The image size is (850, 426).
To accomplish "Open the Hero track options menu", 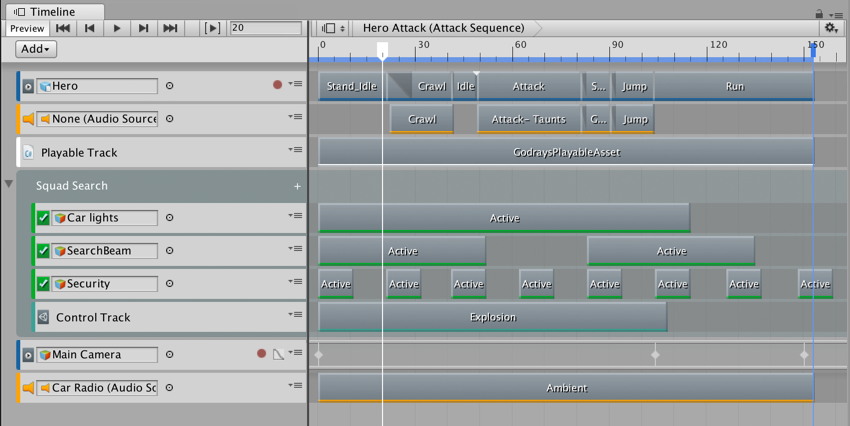I will (x=295, y=84).
